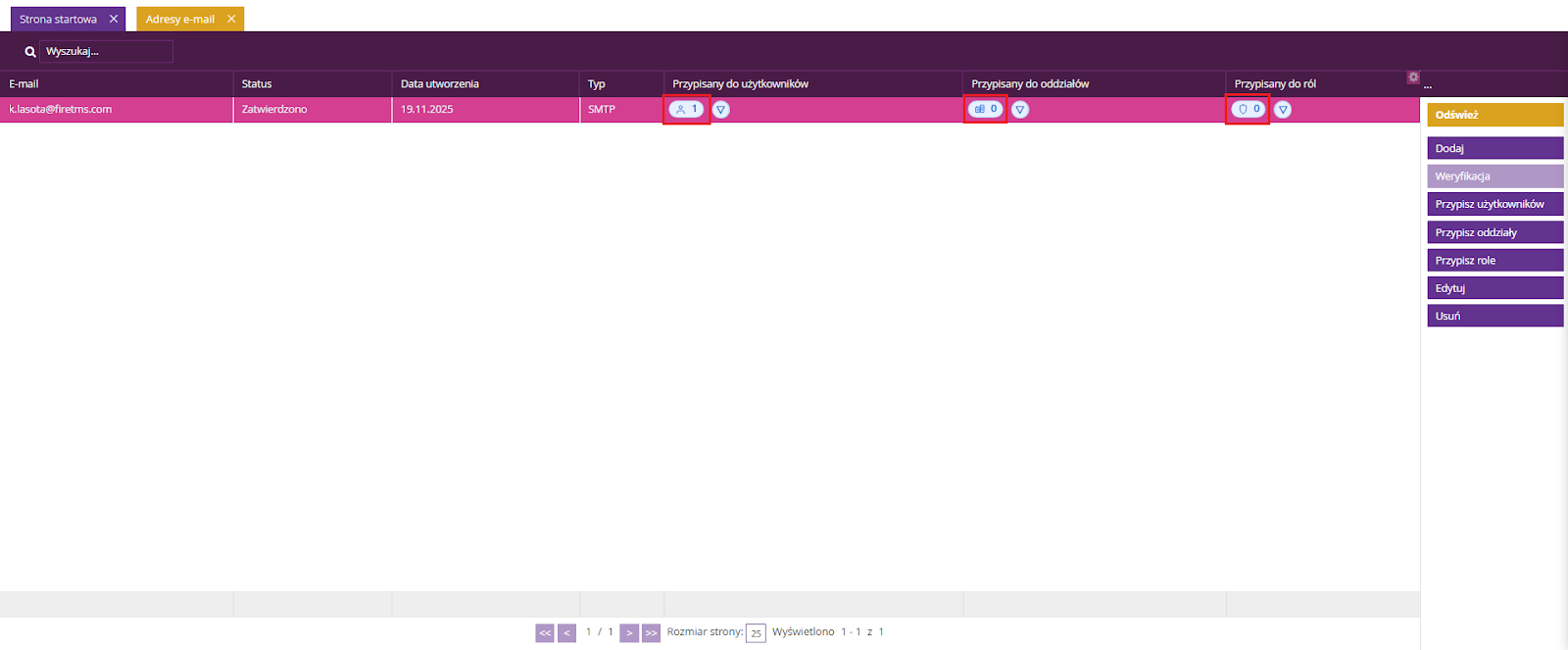The height and width of the screenshot is (650, 1568).
Task: Click the 19.11.2025 date cell
Action: click(x=486, y=109)
